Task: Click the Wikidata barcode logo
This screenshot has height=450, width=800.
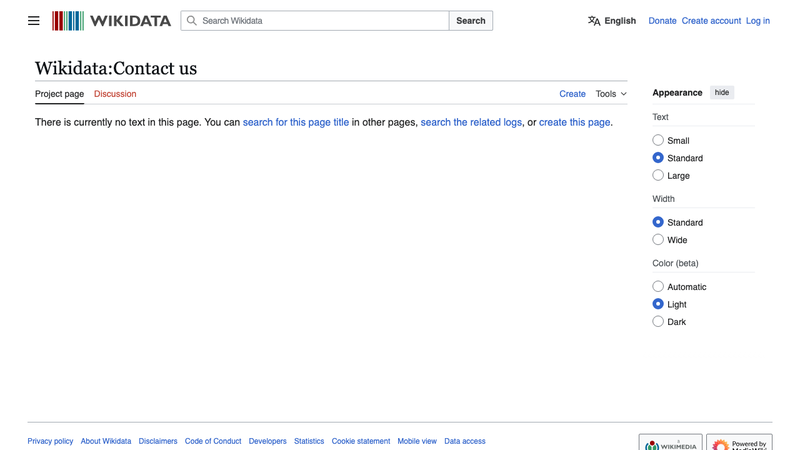Action: pyautogui.click(x=68, y=21)
